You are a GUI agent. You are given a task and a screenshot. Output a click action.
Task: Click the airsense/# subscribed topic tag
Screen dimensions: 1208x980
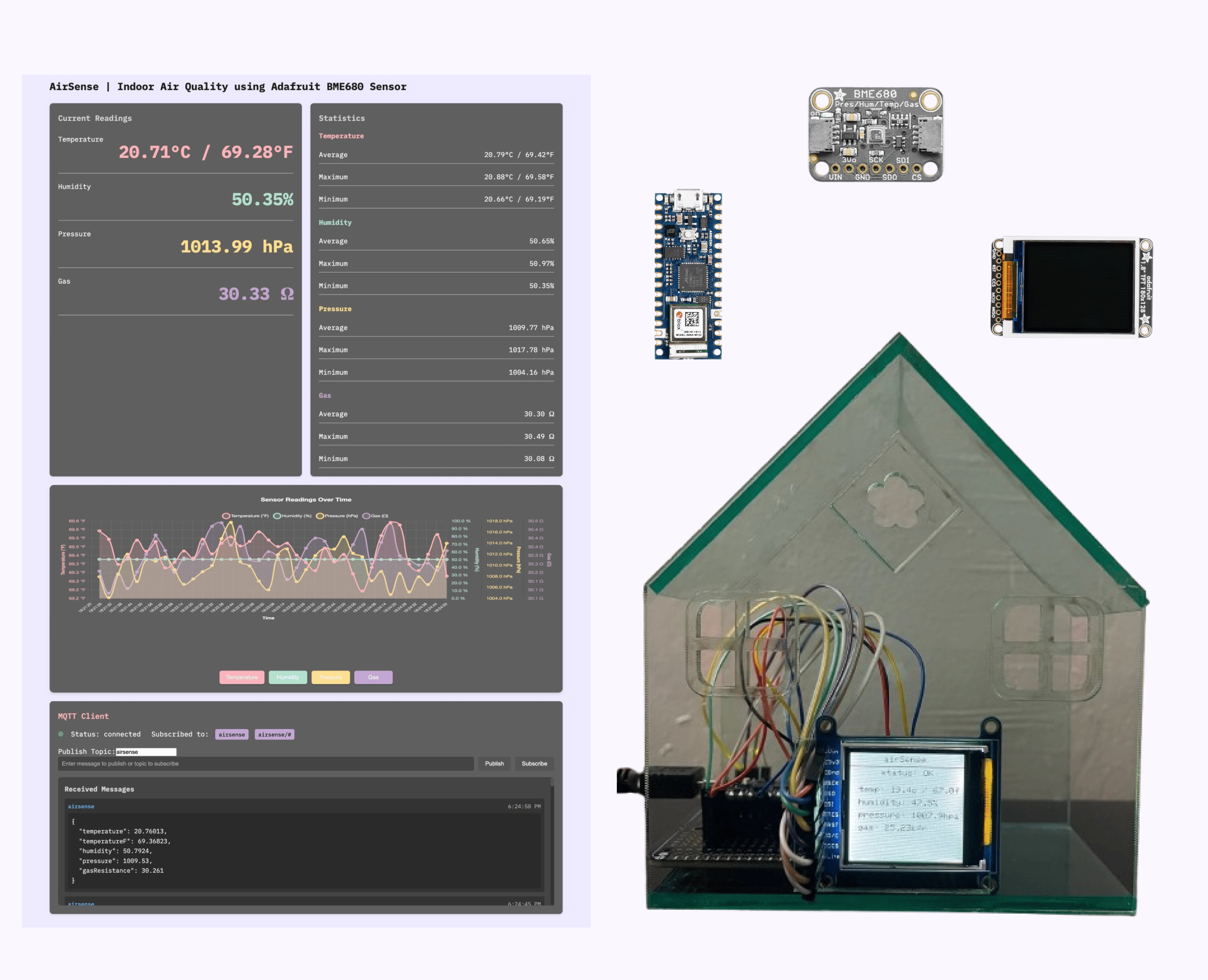point(274,735)
